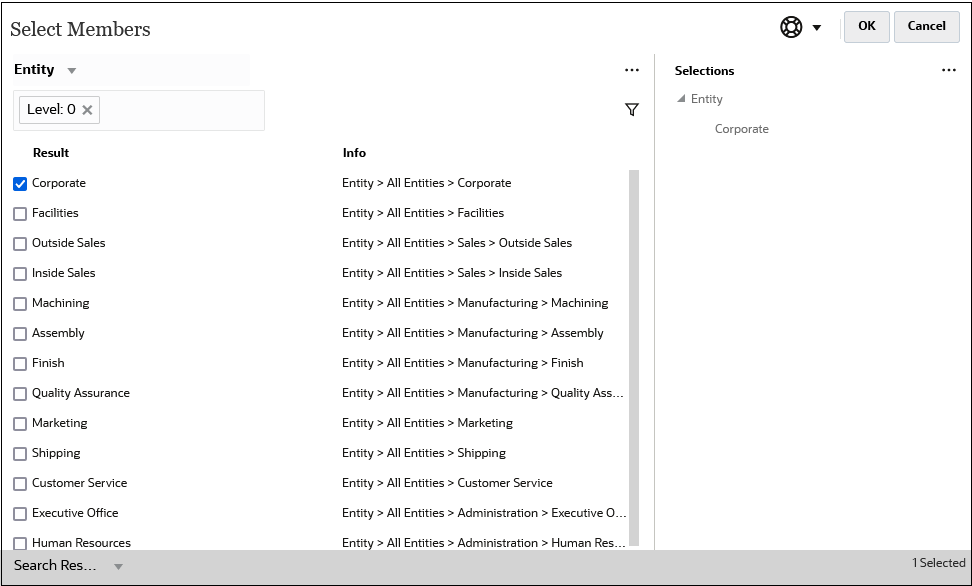Open the Search Results dropdown at bottom
The height and width of the screenshot is (586, 972).
pos(118,566)
